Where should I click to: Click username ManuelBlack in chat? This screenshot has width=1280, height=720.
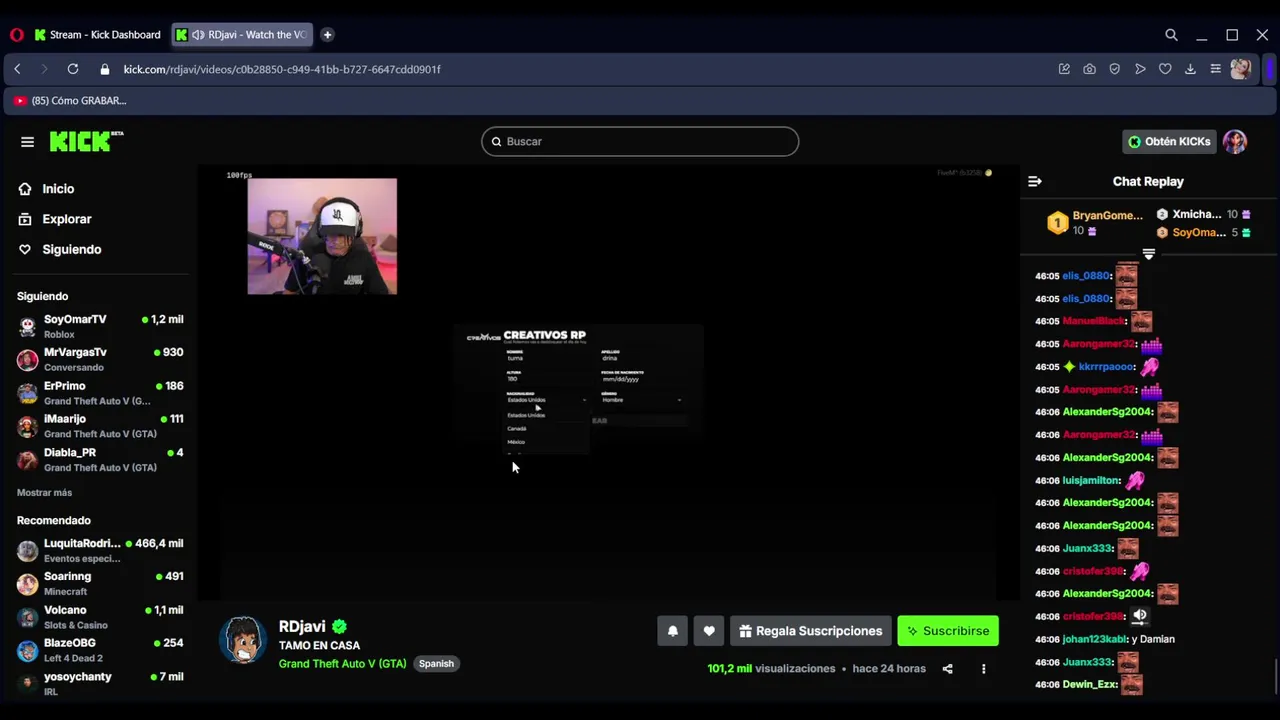[1094, 321]
